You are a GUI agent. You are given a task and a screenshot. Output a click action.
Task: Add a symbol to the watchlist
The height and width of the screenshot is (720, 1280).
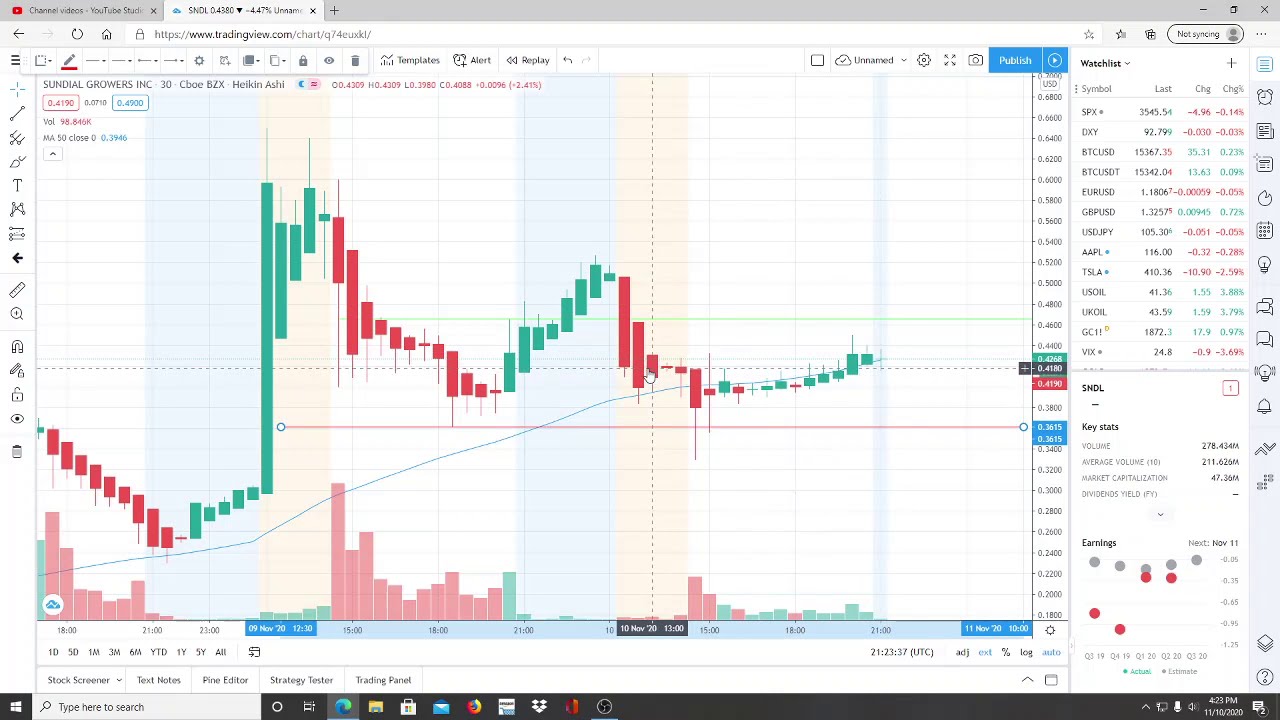pos(1231,63)
